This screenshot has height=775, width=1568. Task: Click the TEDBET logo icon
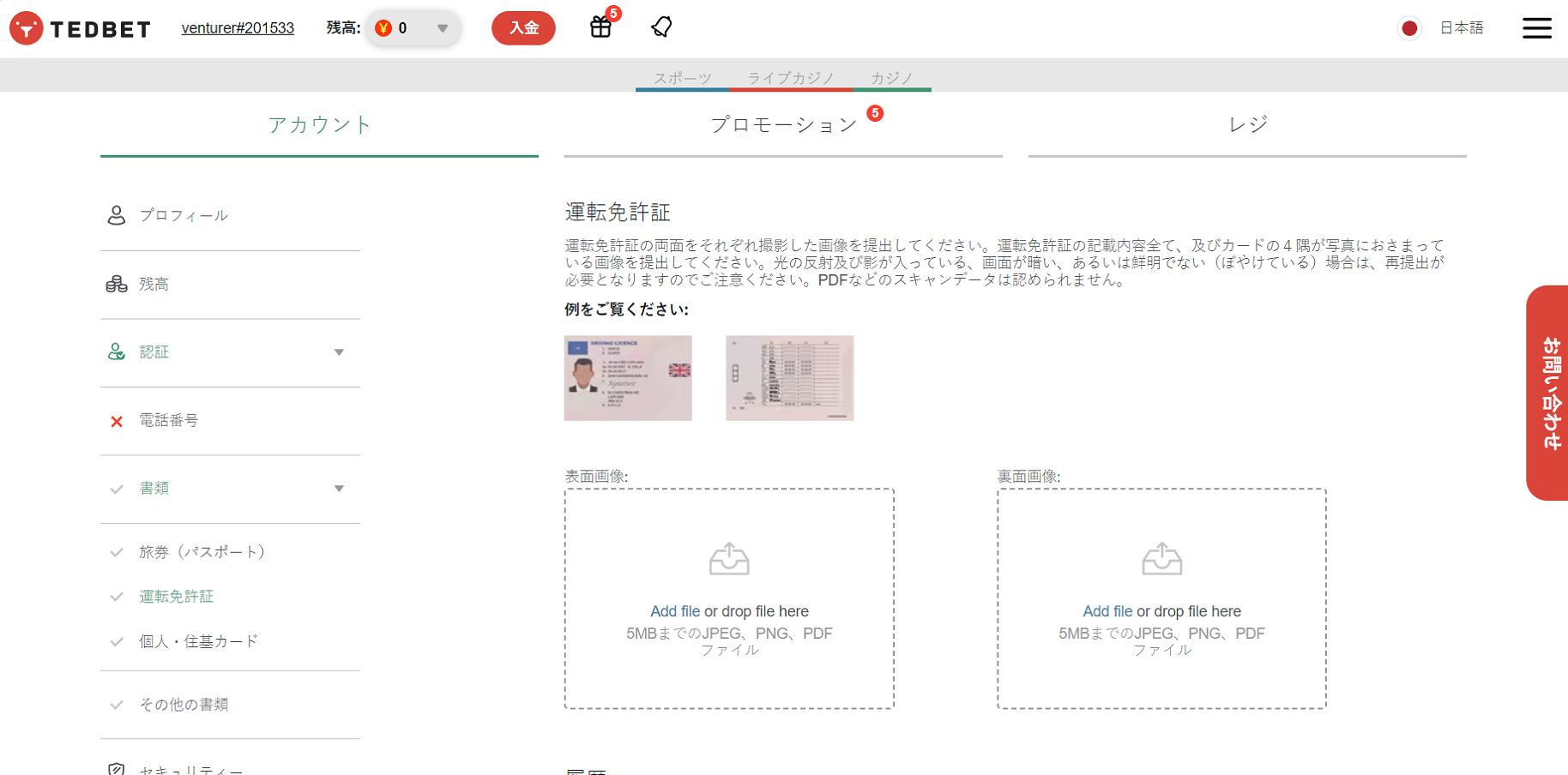[x=27, y=28]
